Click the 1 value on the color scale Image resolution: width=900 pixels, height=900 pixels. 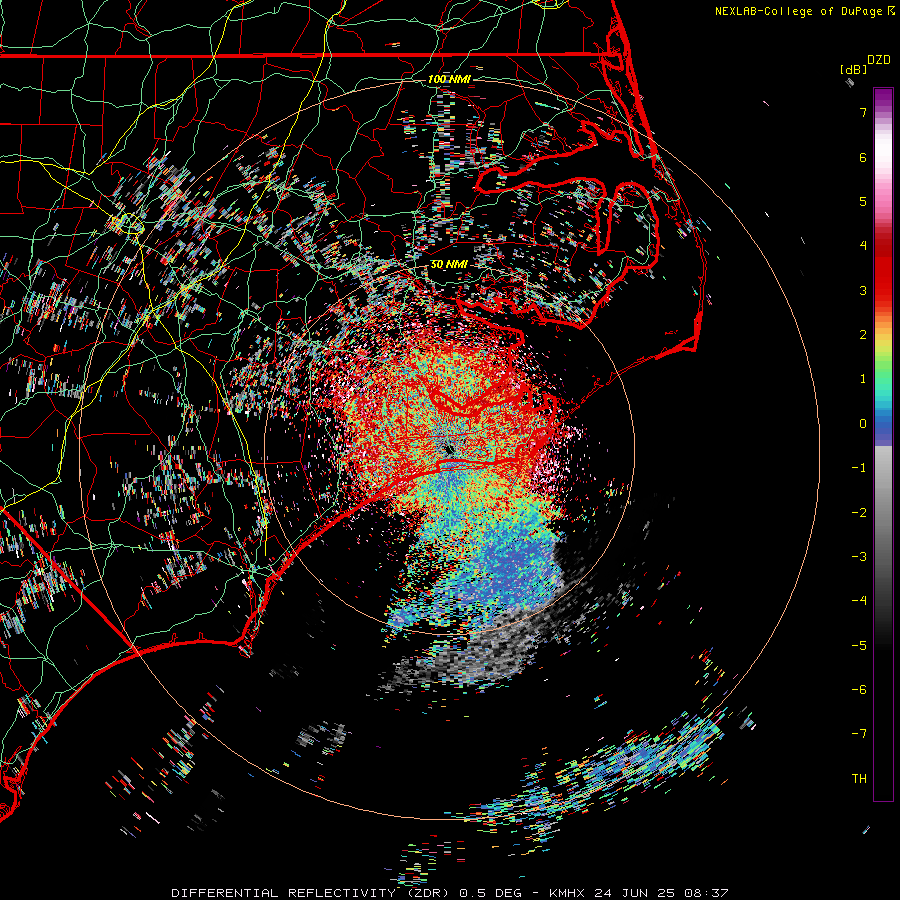point(863,379)
